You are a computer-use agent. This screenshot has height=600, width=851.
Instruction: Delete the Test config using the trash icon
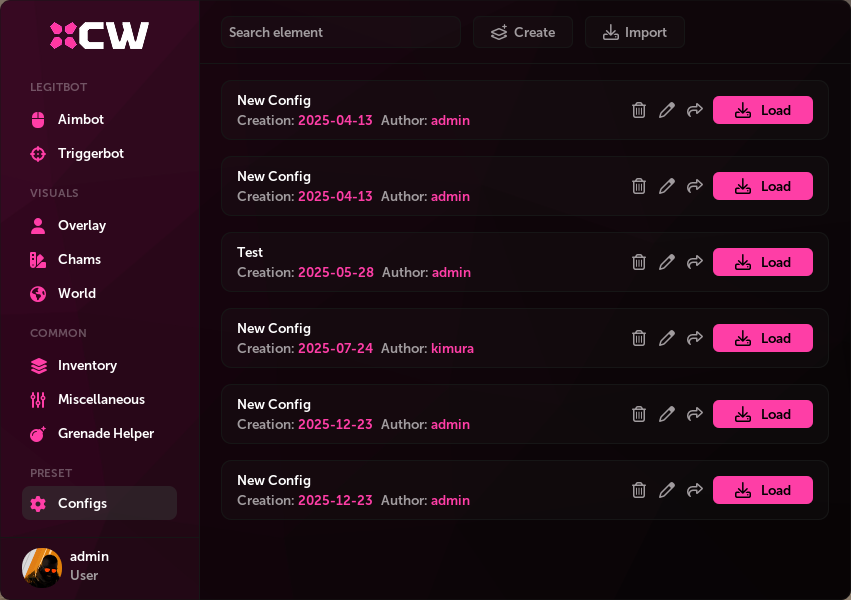(639, 262)
